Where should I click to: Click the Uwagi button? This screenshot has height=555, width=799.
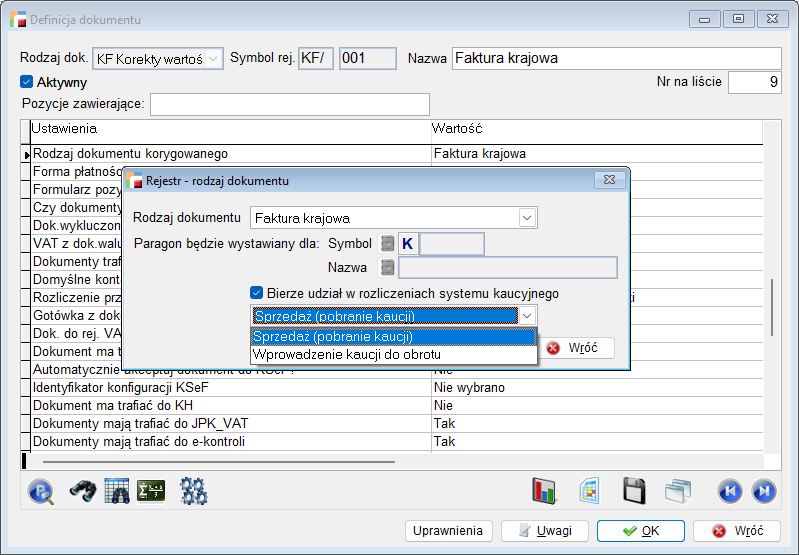[545, 531]
